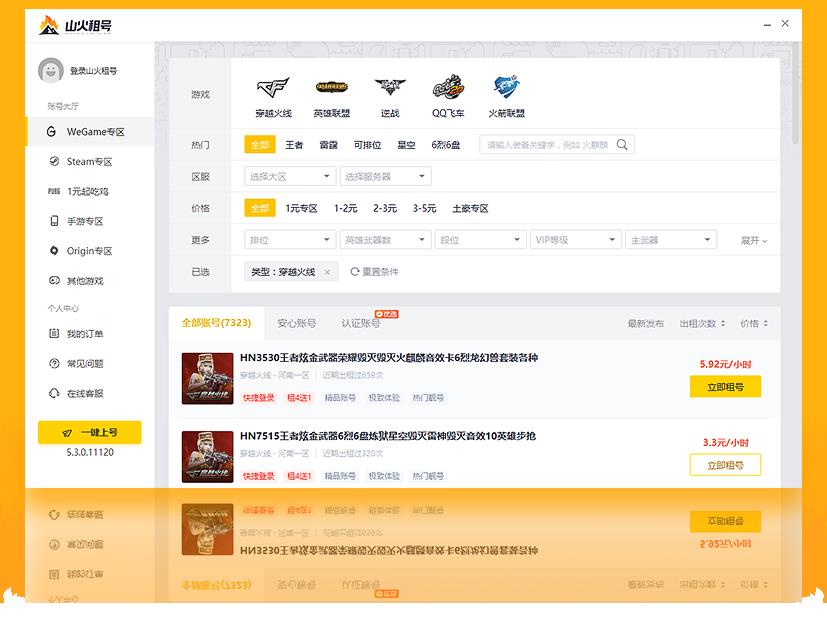The image size is (827, 626).
Task: Select the 2-3元 price range option
Action: (385, 209)
